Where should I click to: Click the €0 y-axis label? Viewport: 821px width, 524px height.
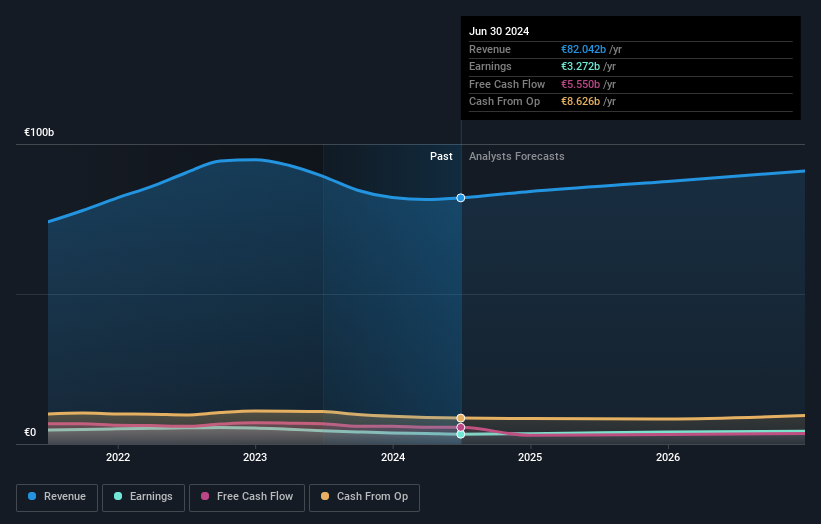[x=30, y=432]
